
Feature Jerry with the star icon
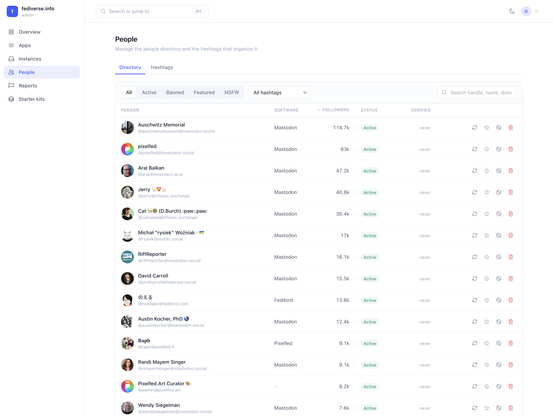coord(486,192)
